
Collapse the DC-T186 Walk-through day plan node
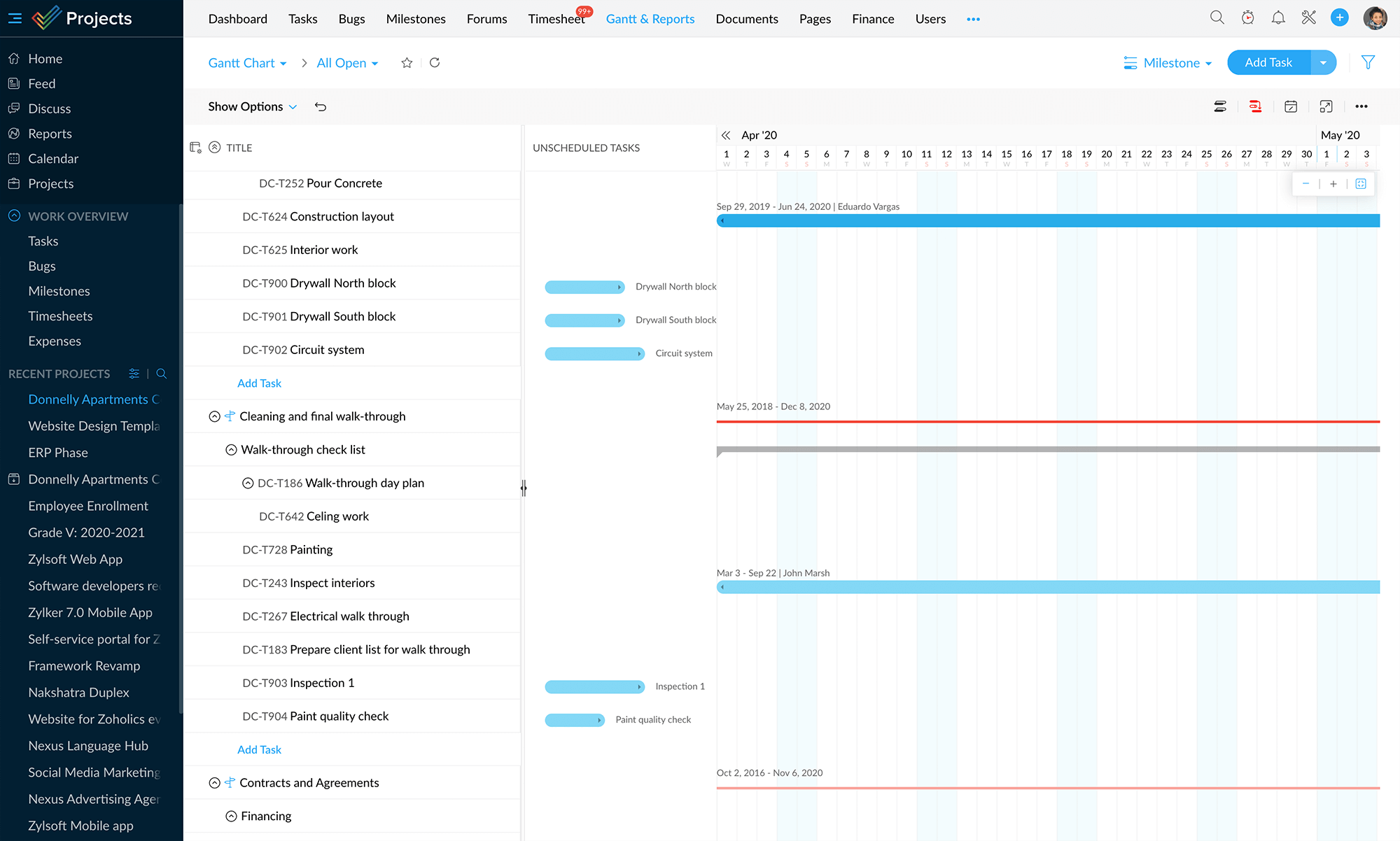point(247,483)
